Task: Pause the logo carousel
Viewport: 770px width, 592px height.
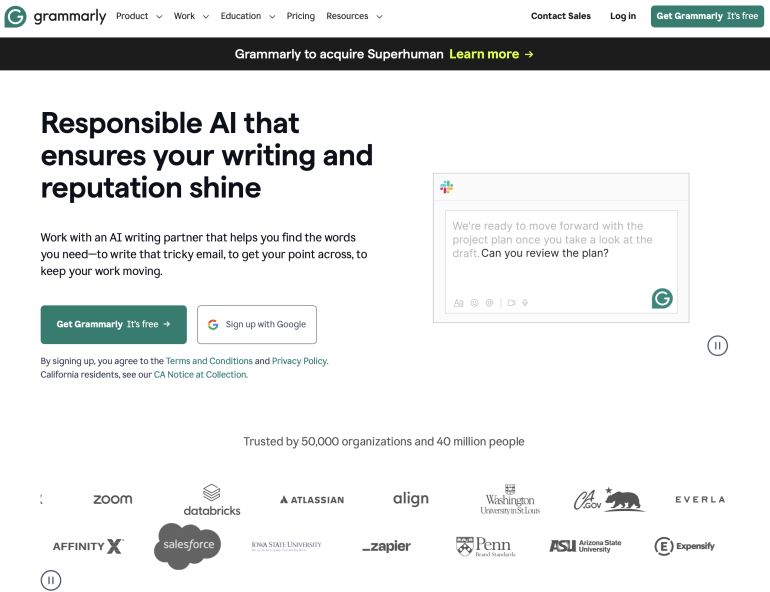Action: coord(51,580)
